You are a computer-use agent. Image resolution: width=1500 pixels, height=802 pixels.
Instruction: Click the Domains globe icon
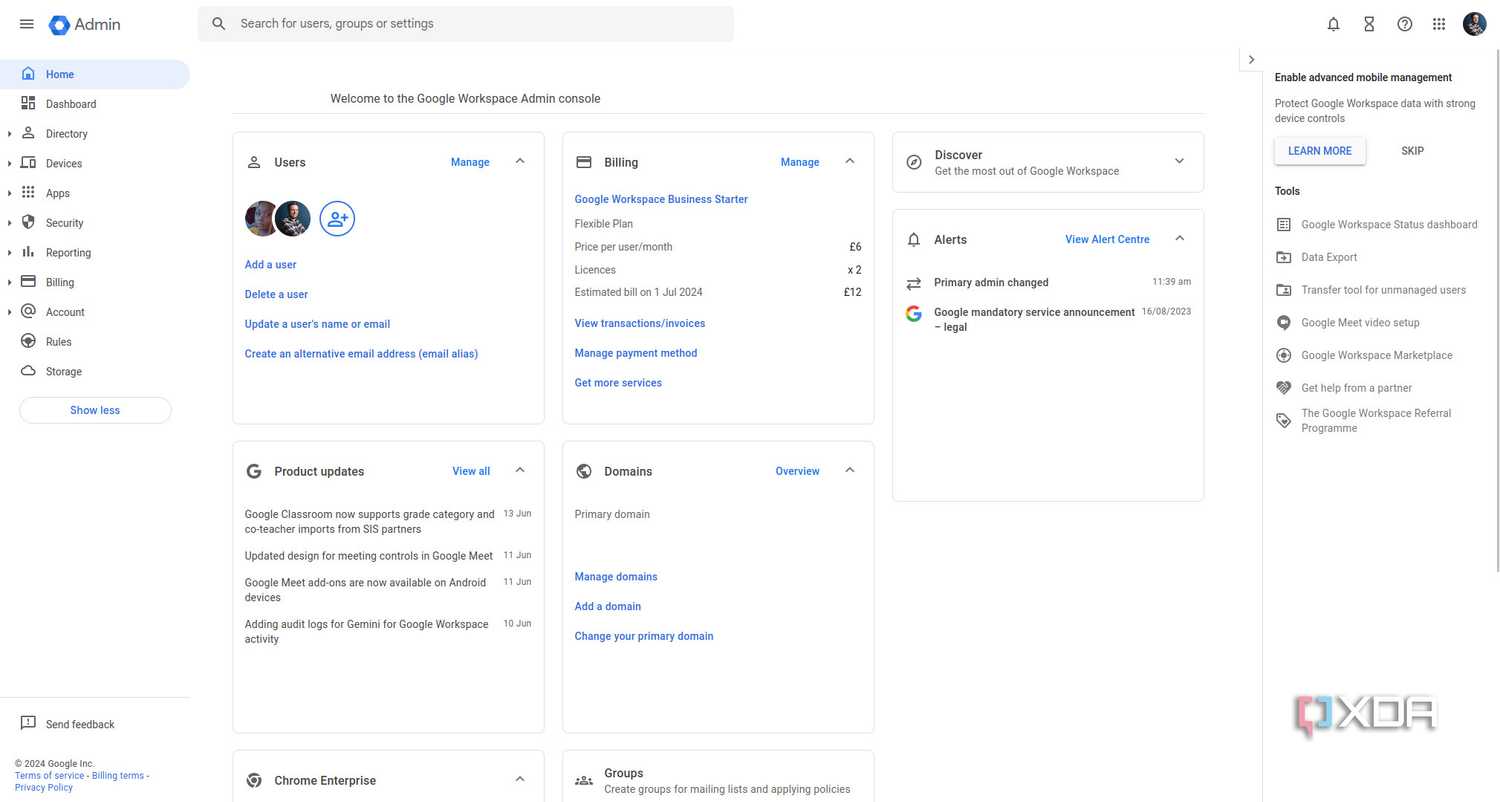(584, 471)
